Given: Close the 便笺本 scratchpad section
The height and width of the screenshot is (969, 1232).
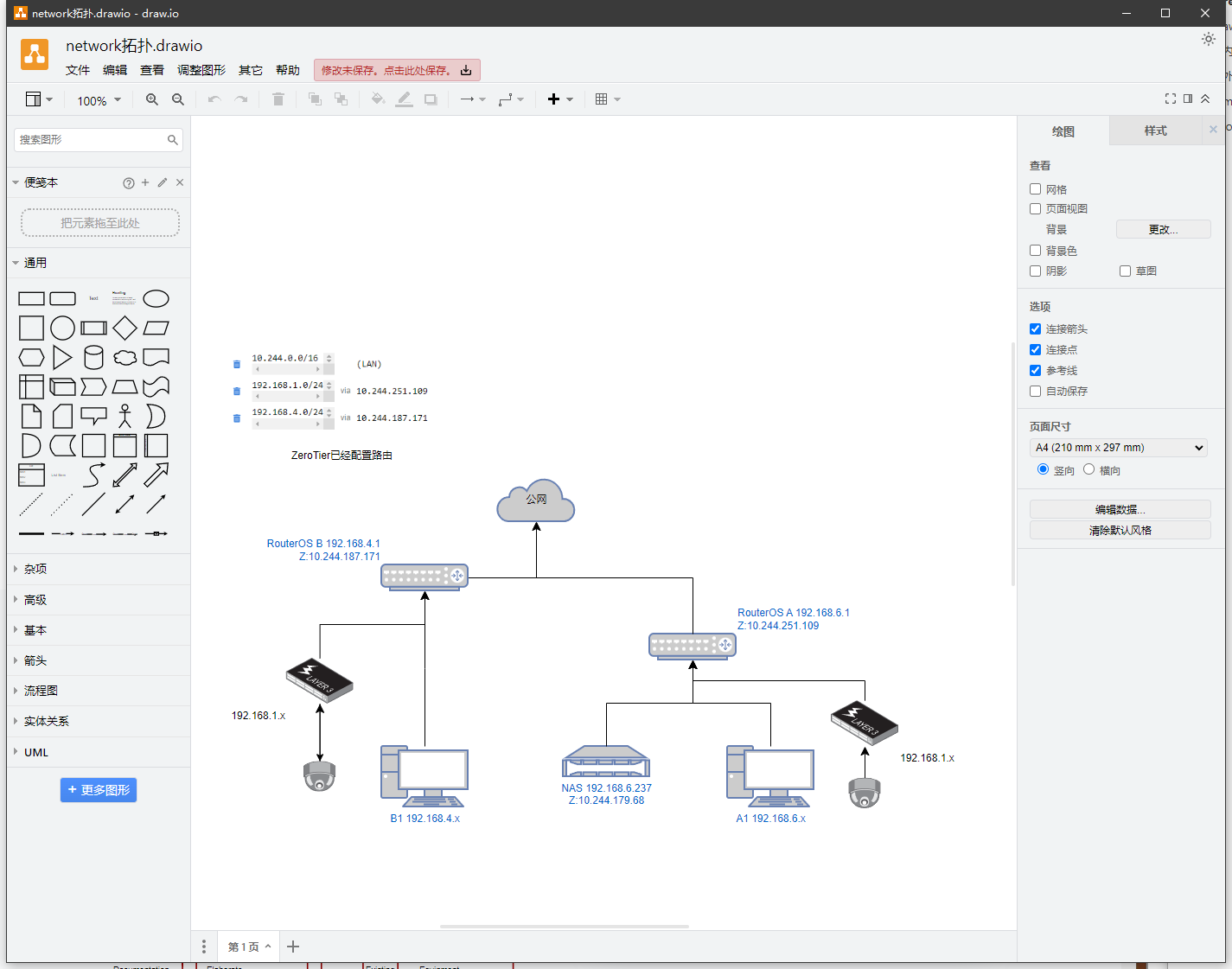Looking at the screenshot, I should click(x=180, y=182).
